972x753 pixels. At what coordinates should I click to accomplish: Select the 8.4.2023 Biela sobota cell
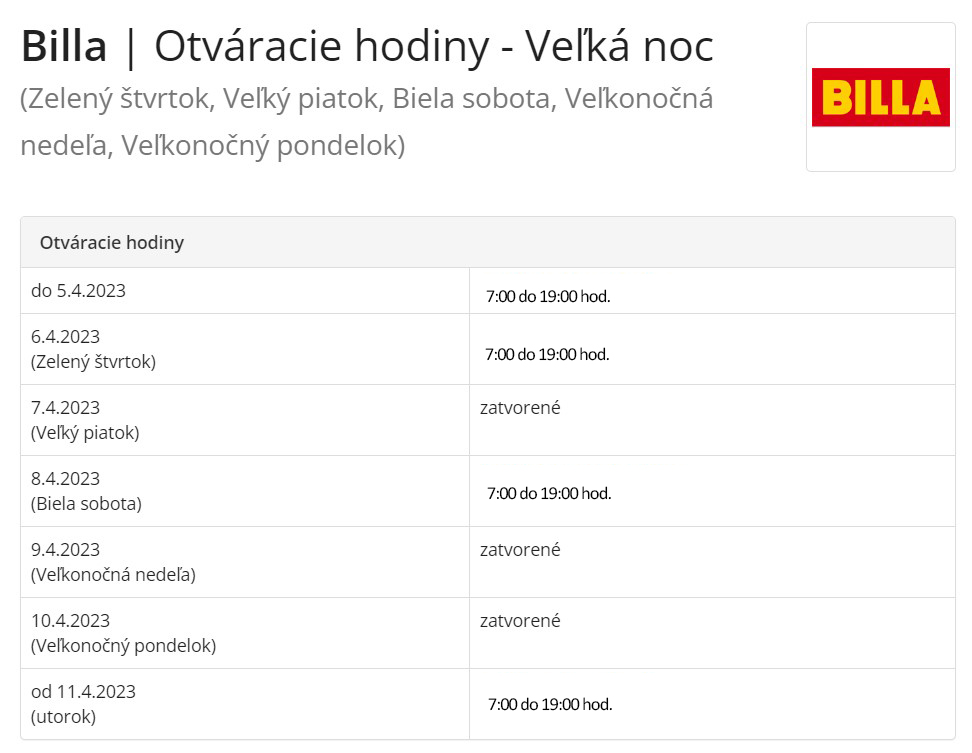pyautogui.click(x=86, y=491)
